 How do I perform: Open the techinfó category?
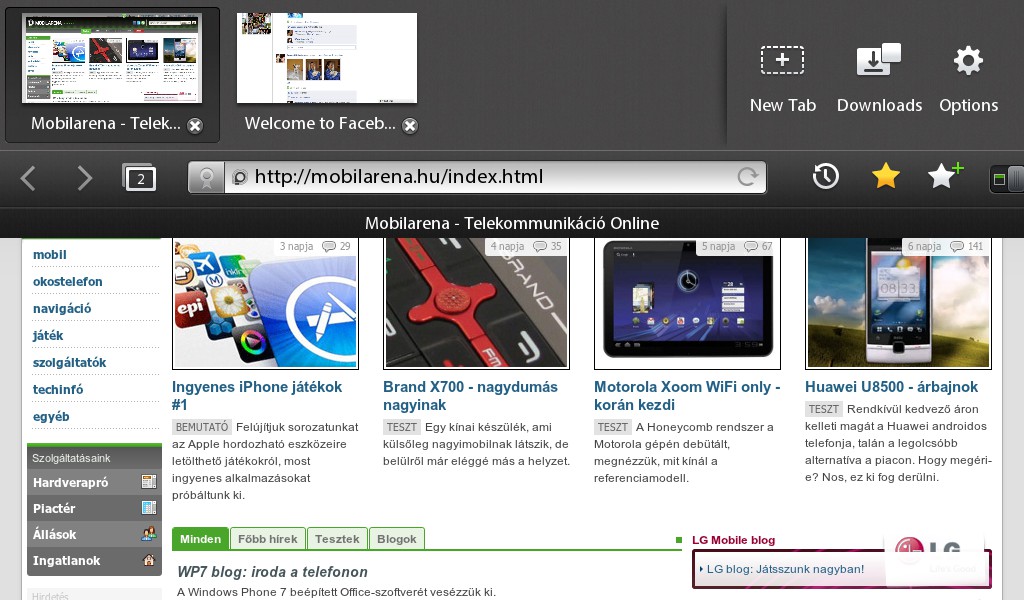58,389
